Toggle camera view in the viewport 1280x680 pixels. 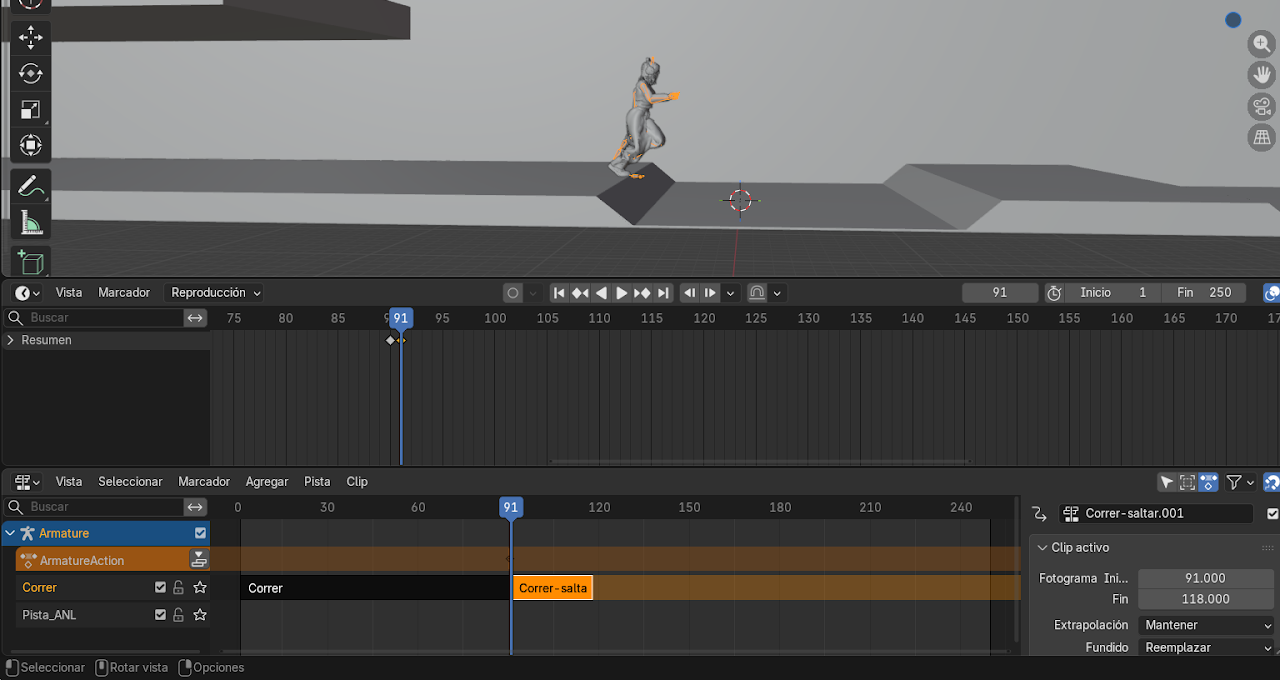(1262, 107)
